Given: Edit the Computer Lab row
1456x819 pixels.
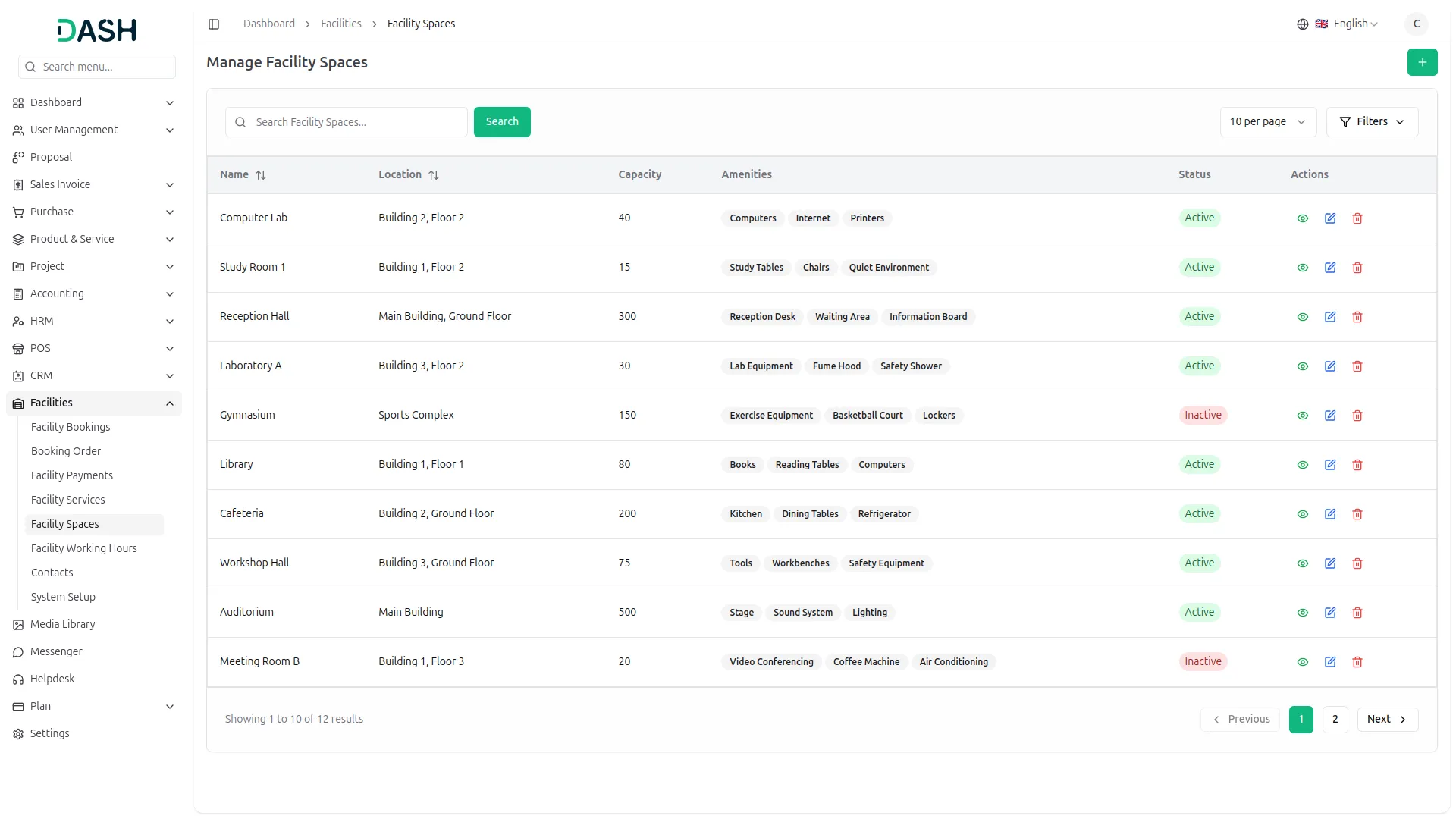Looking at the screenshot, I should click(x=1329, y=218).
